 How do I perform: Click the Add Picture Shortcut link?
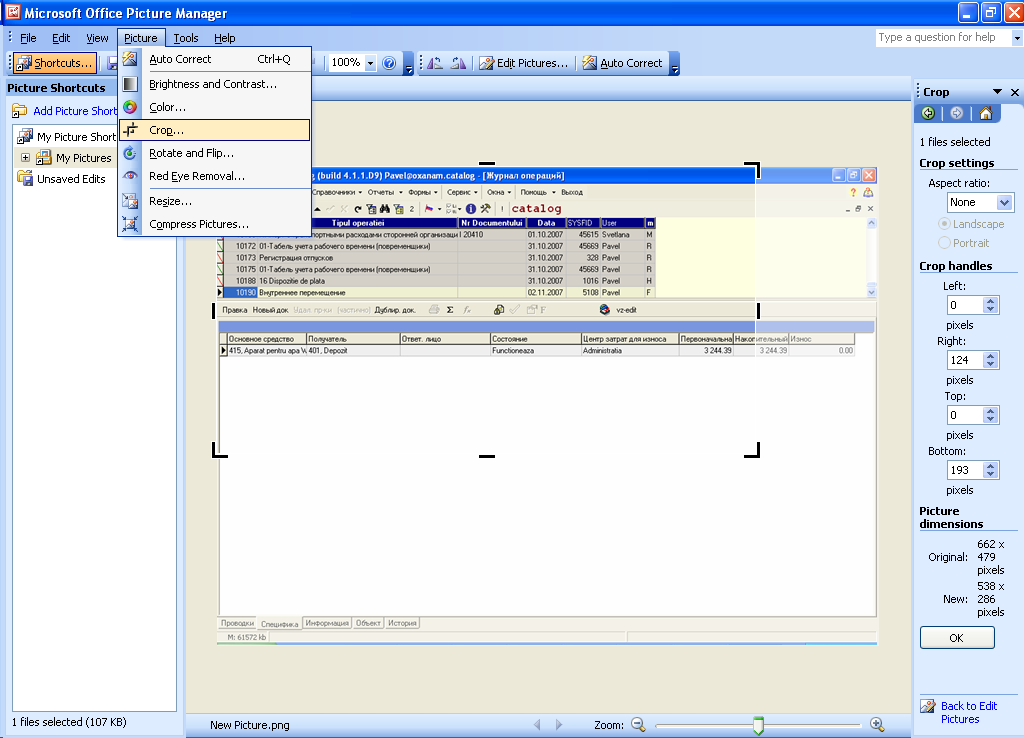[74, 110]
